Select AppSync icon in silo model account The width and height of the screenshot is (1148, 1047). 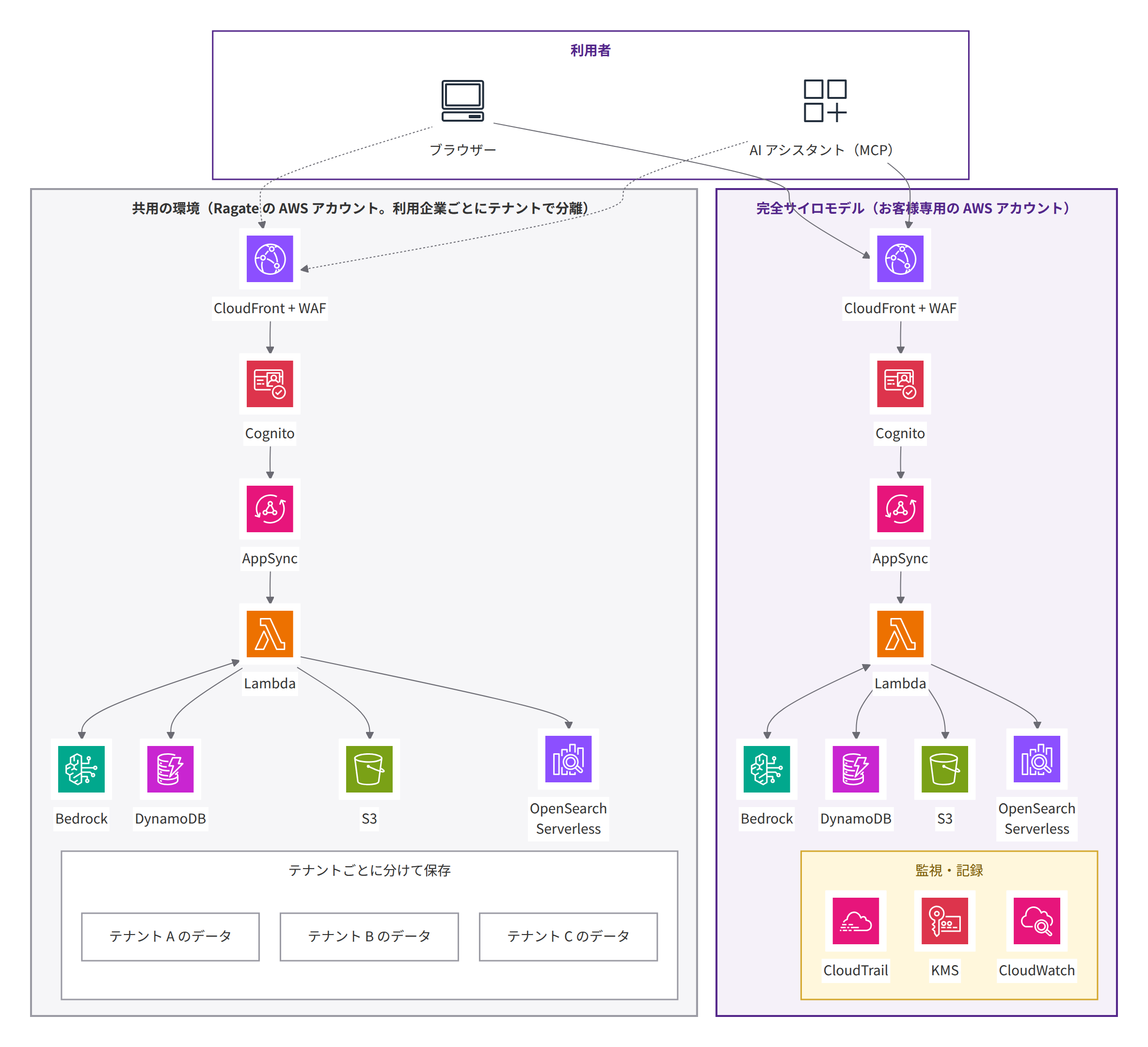[x=900, y=509]
